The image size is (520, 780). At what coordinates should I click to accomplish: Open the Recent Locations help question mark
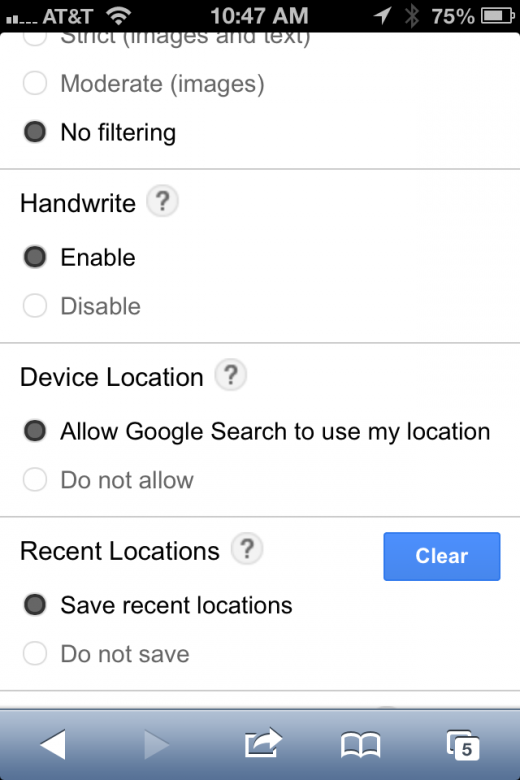pos(247,549)
